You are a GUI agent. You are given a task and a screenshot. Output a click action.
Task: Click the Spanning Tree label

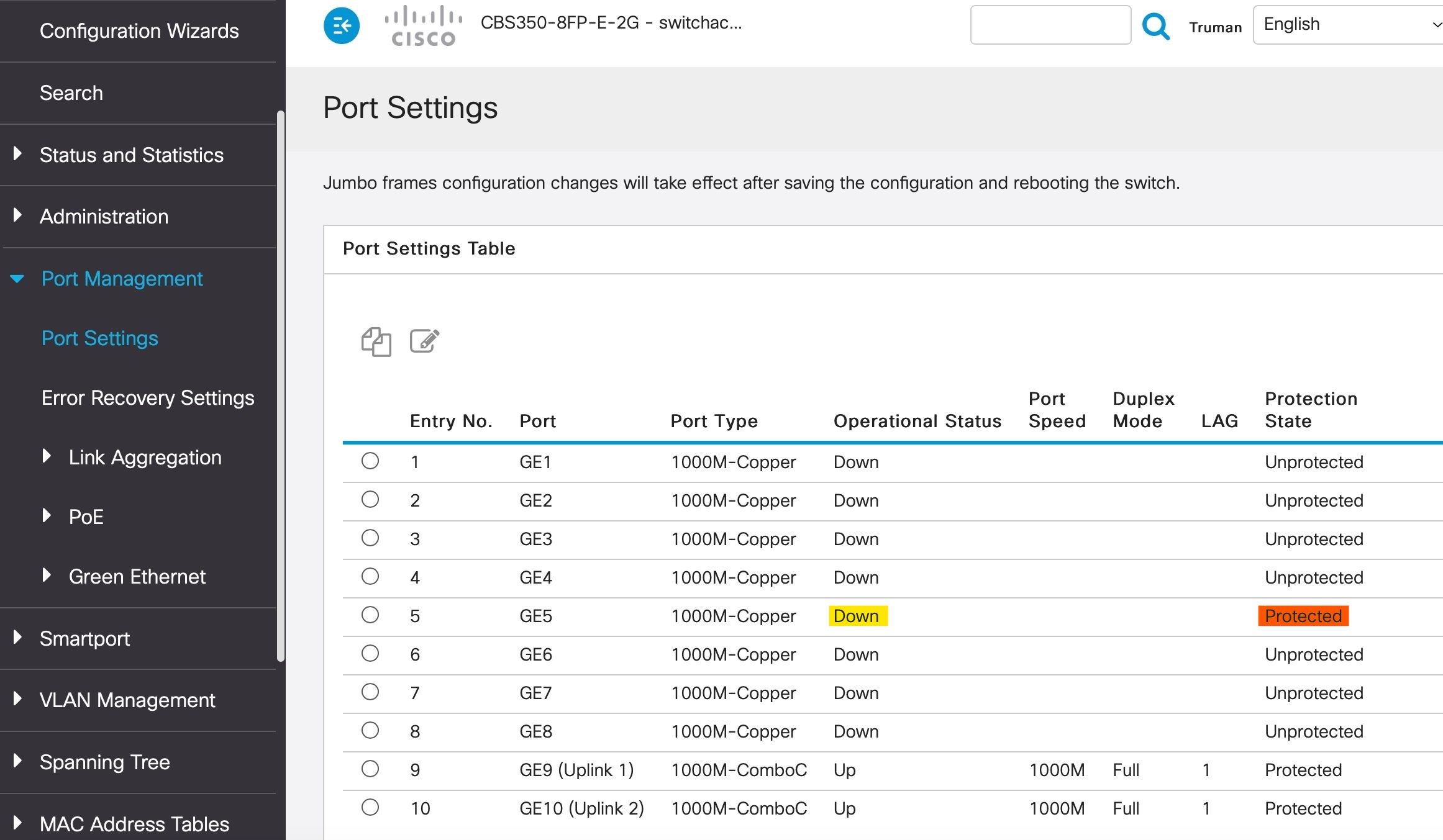point(105,762)
